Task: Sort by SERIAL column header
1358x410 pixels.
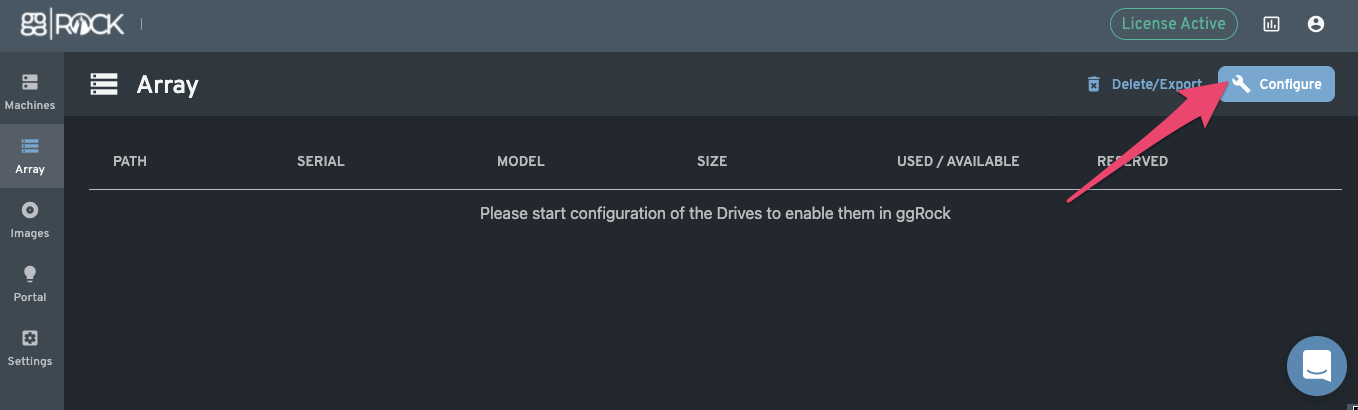Action: click(x=321, y=161)
